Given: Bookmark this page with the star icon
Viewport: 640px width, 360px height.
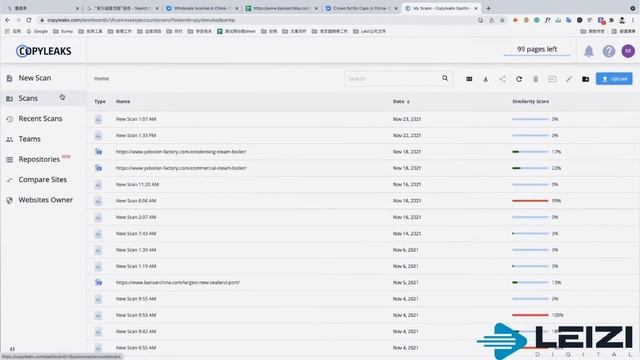Looking at the screenshot, I should pos(502,20).
